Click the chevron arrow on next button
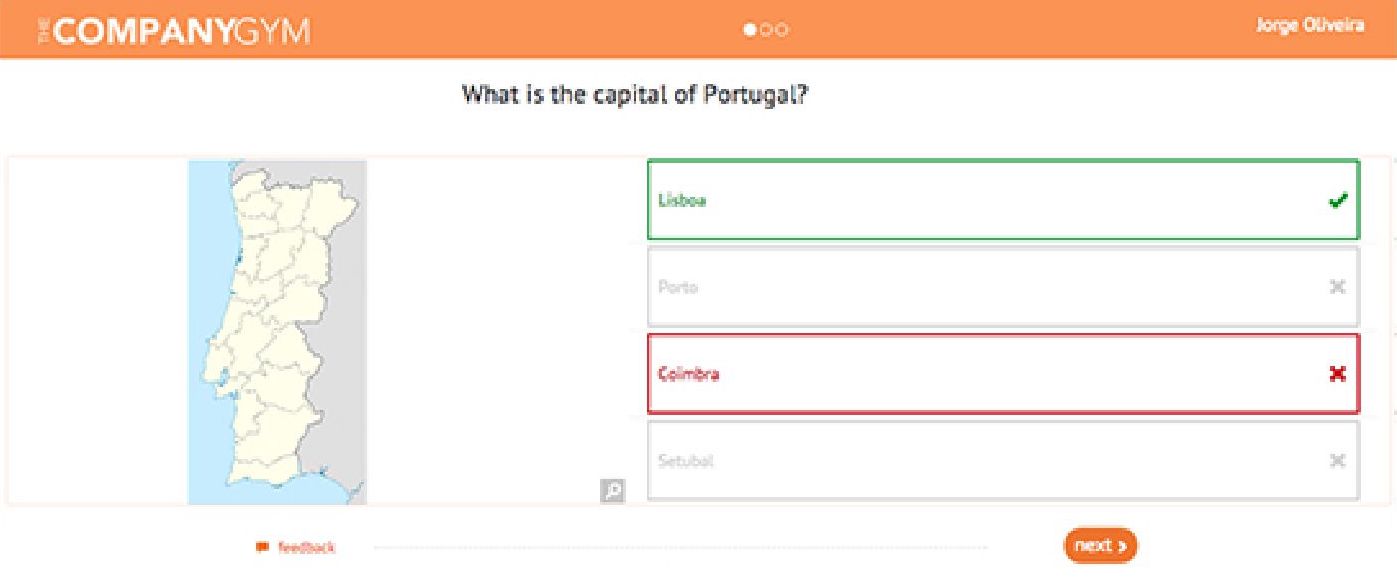Viewport: 1397px width, 582px height. (1123, 547)
